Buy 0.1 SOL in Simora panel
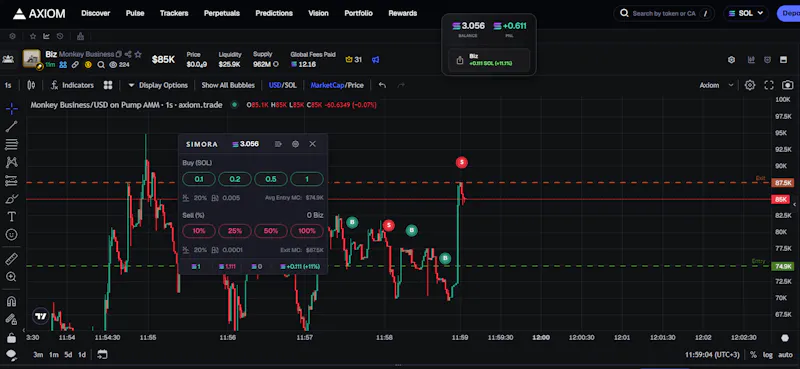Image resolution: width=800 pixels, height=369 pixels. pyautogui.click(x=199, y=179)
